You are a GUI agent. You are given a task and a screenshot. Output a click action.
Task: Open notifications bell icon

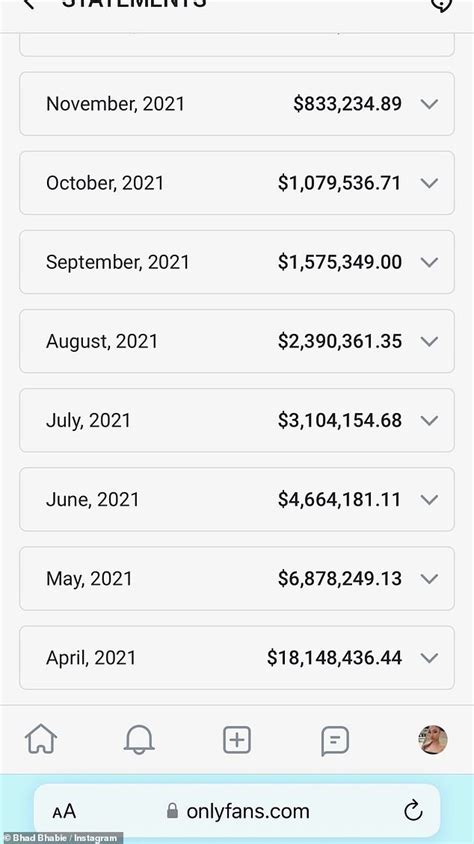[139, 740]
